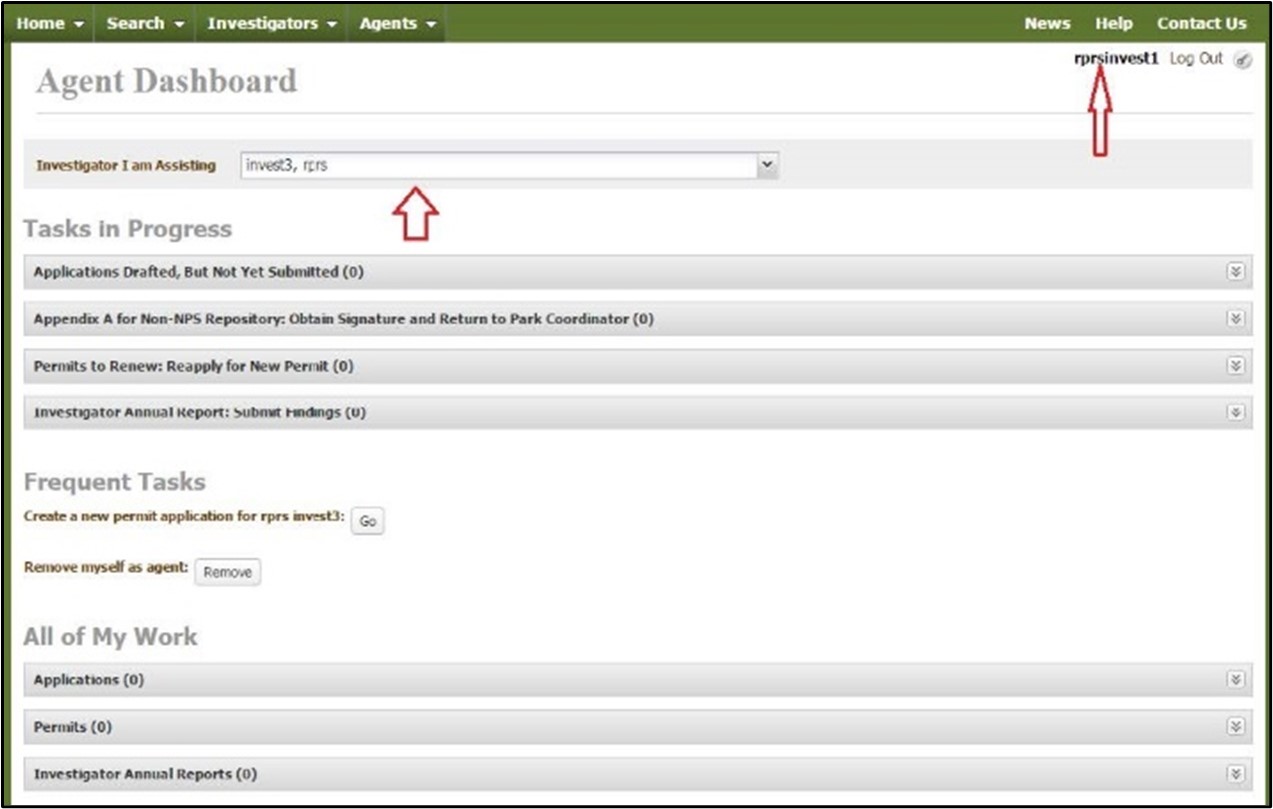Image resolution: width=1273 pixels, height=809 pixels.
Task: Expand the Investigator Annual Report Submit Findings chevron
Action: [1235, 411]
